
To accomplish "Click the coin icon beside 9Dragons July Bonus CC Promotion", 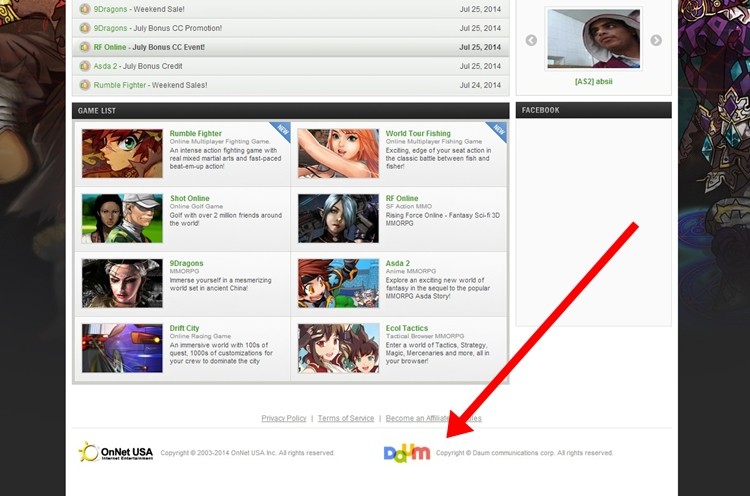I will pos(85,28).
